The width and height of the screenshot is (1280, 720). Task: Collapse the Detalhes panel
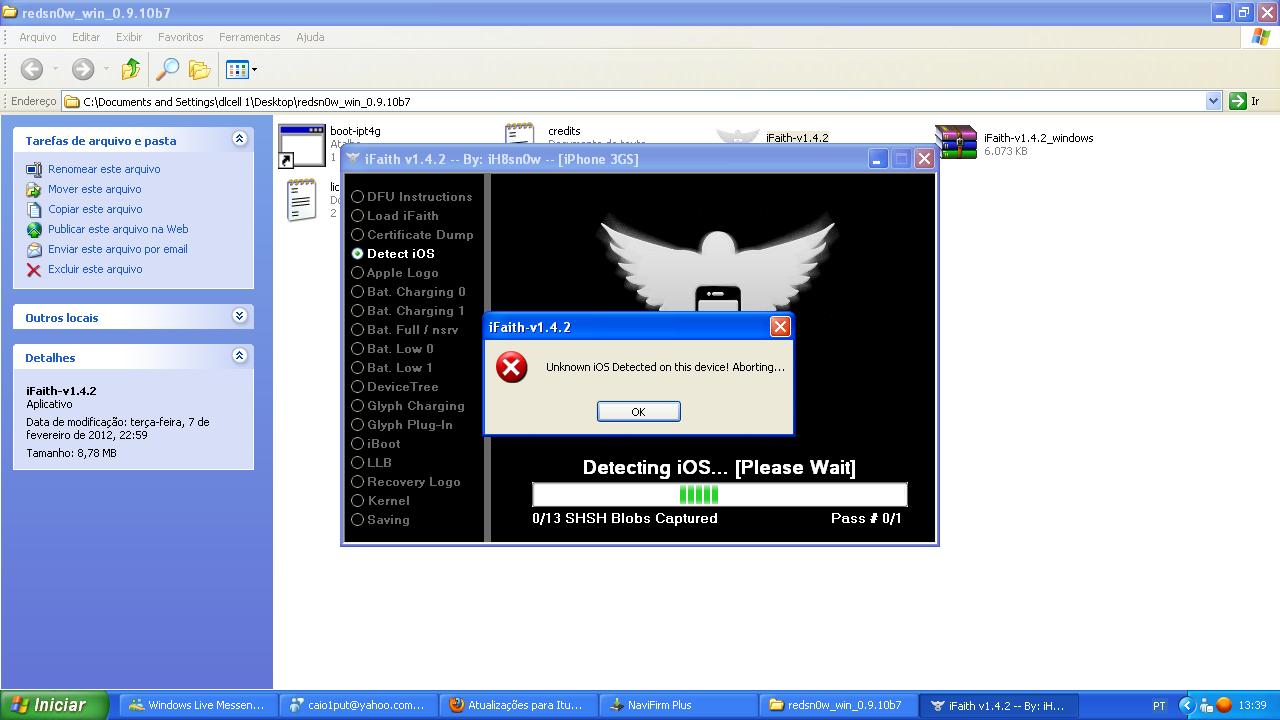[239, 356]
